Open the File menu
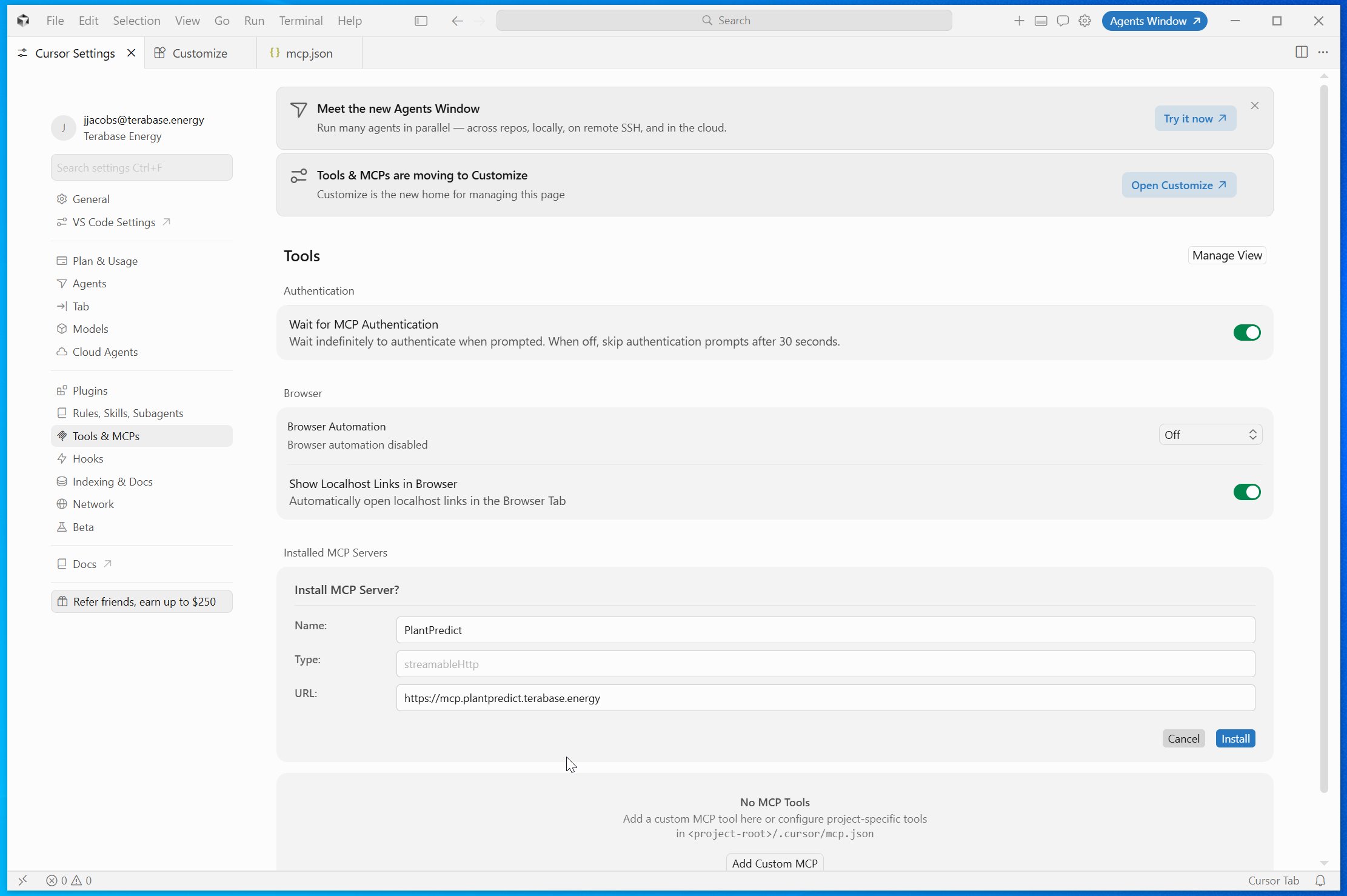Screen dimensions: 1347x896 pyautogui.click(x=55, y=21)
